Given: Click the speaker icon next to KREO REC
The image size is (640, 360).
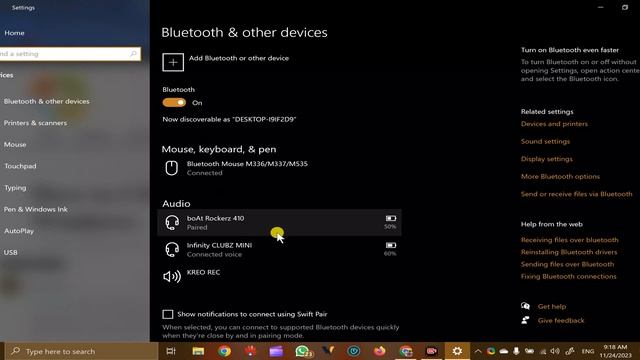Looking at the screenshot, I should click(x=172, y=277).
